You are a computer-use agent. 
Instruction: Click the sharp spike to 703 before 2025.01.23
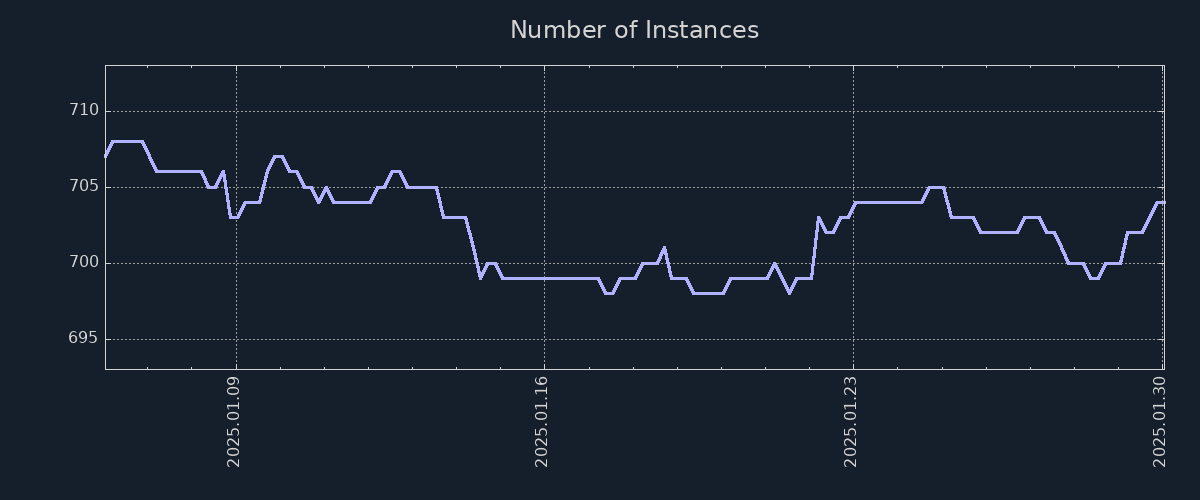pos(818,217)
